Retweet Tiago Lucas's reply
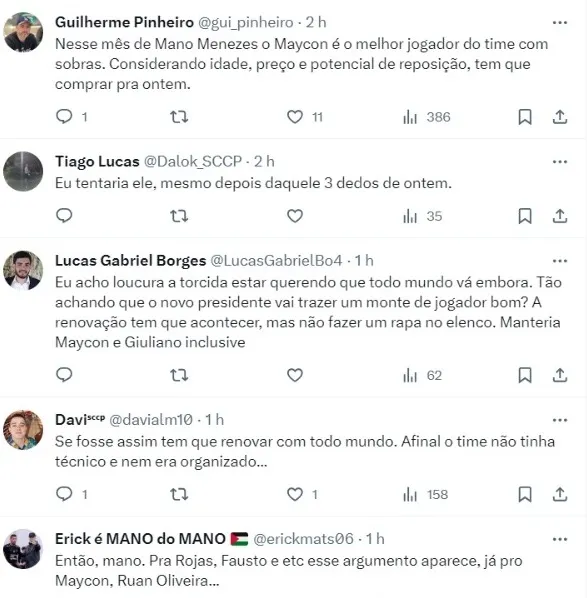587x598 pixels. (x=179, y=216)
